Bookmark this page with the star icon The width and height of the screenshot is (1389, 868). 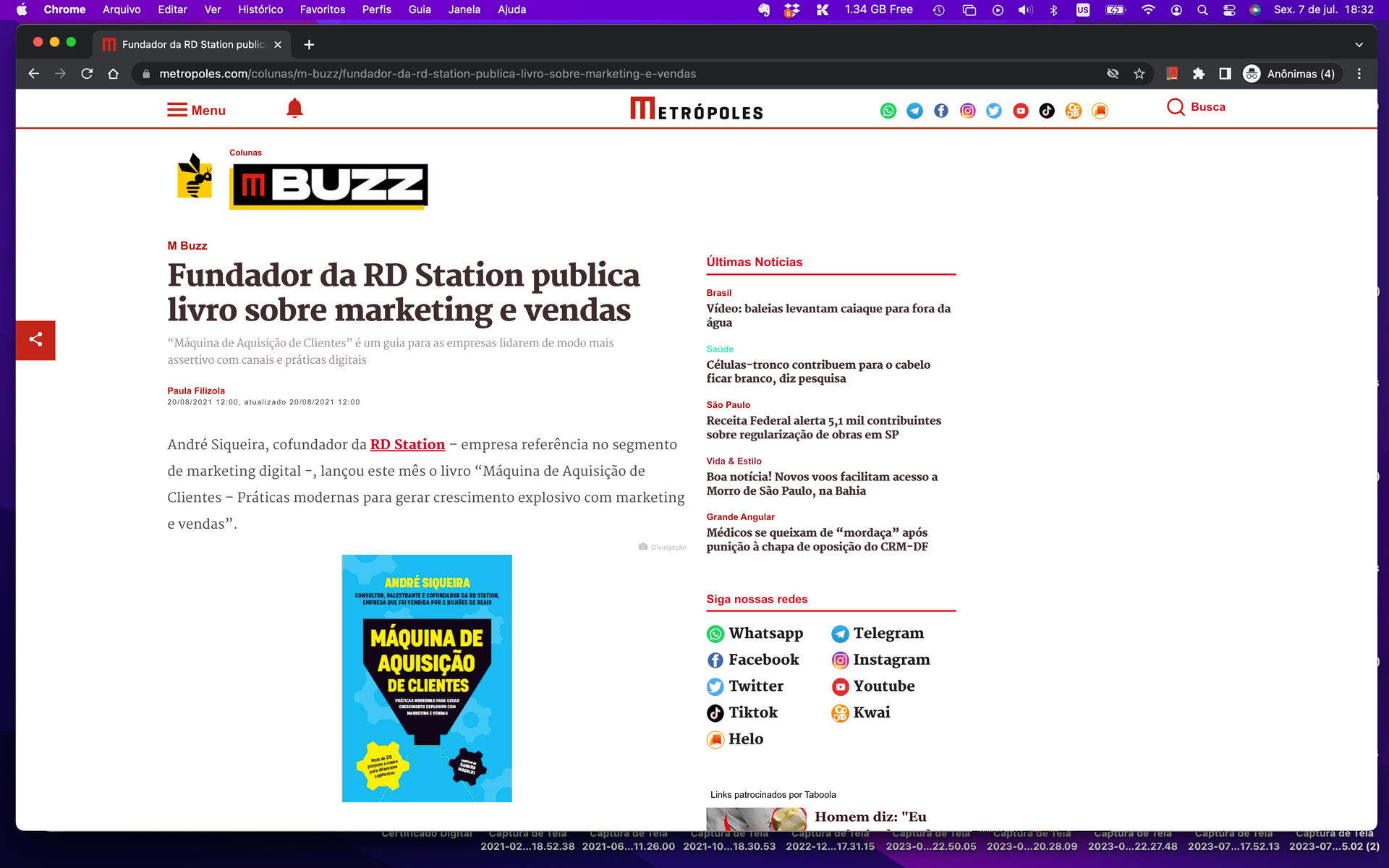click(x=1139, y=74)
